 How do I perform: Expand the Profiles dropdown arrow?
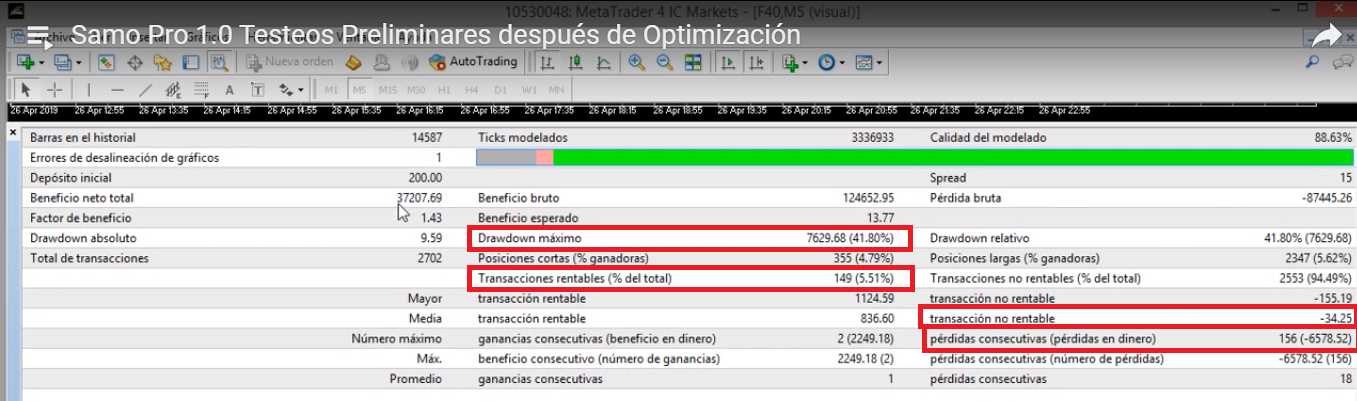pyautogui.click(x=79, y=62)
